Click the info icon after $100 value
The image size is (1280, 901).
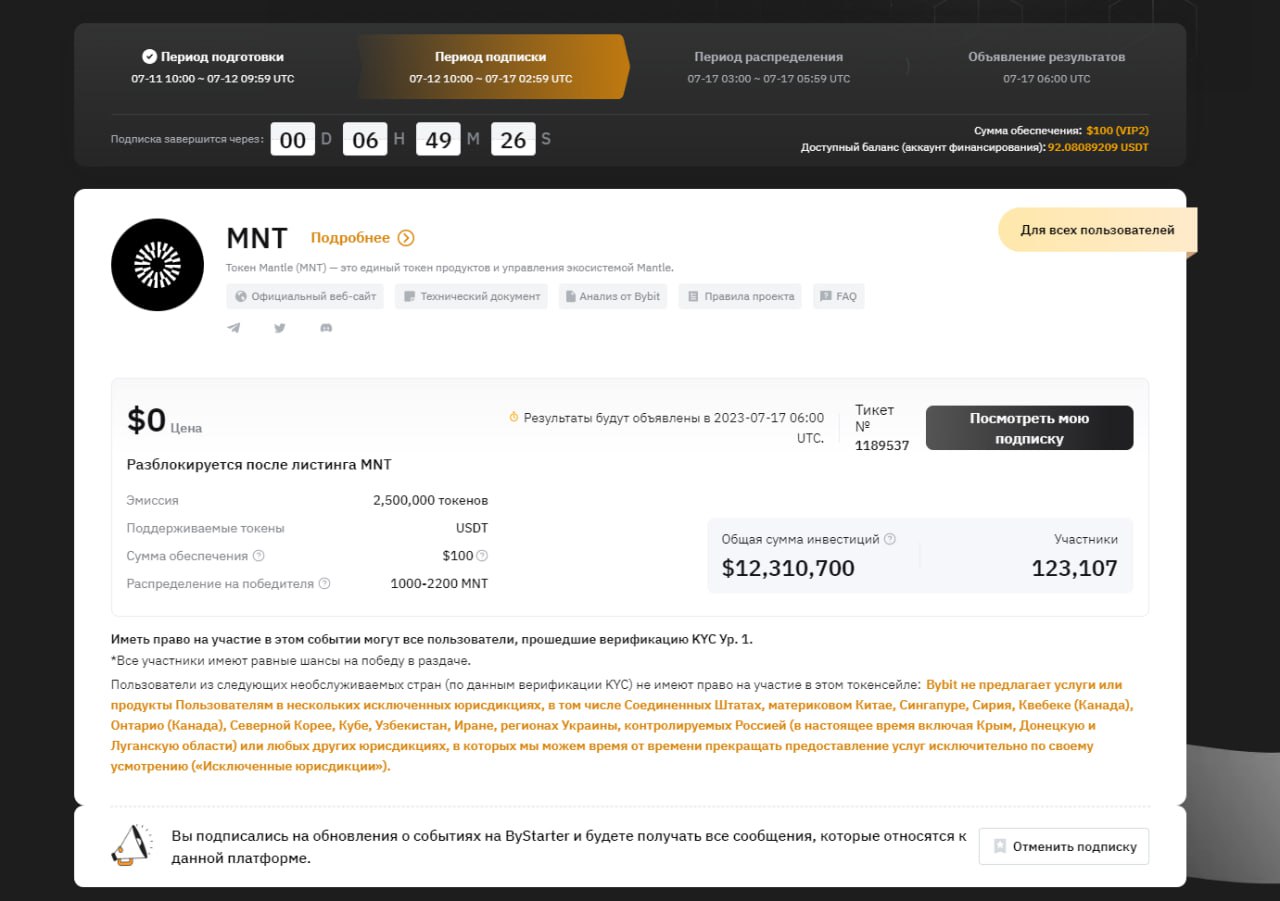482,556
